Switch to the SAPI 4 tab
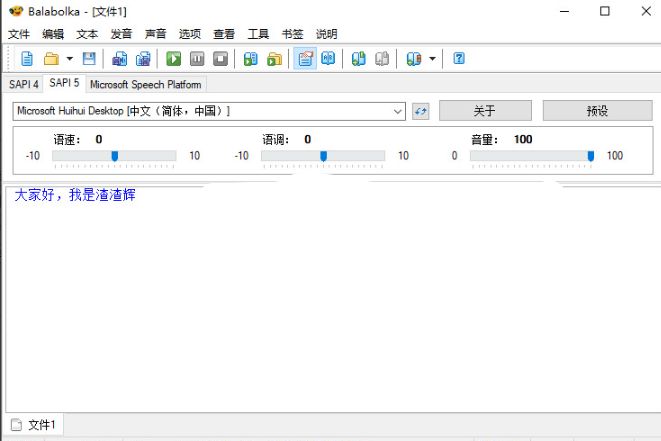This screenshot has width=661, height=441. (x=24, y=84)
